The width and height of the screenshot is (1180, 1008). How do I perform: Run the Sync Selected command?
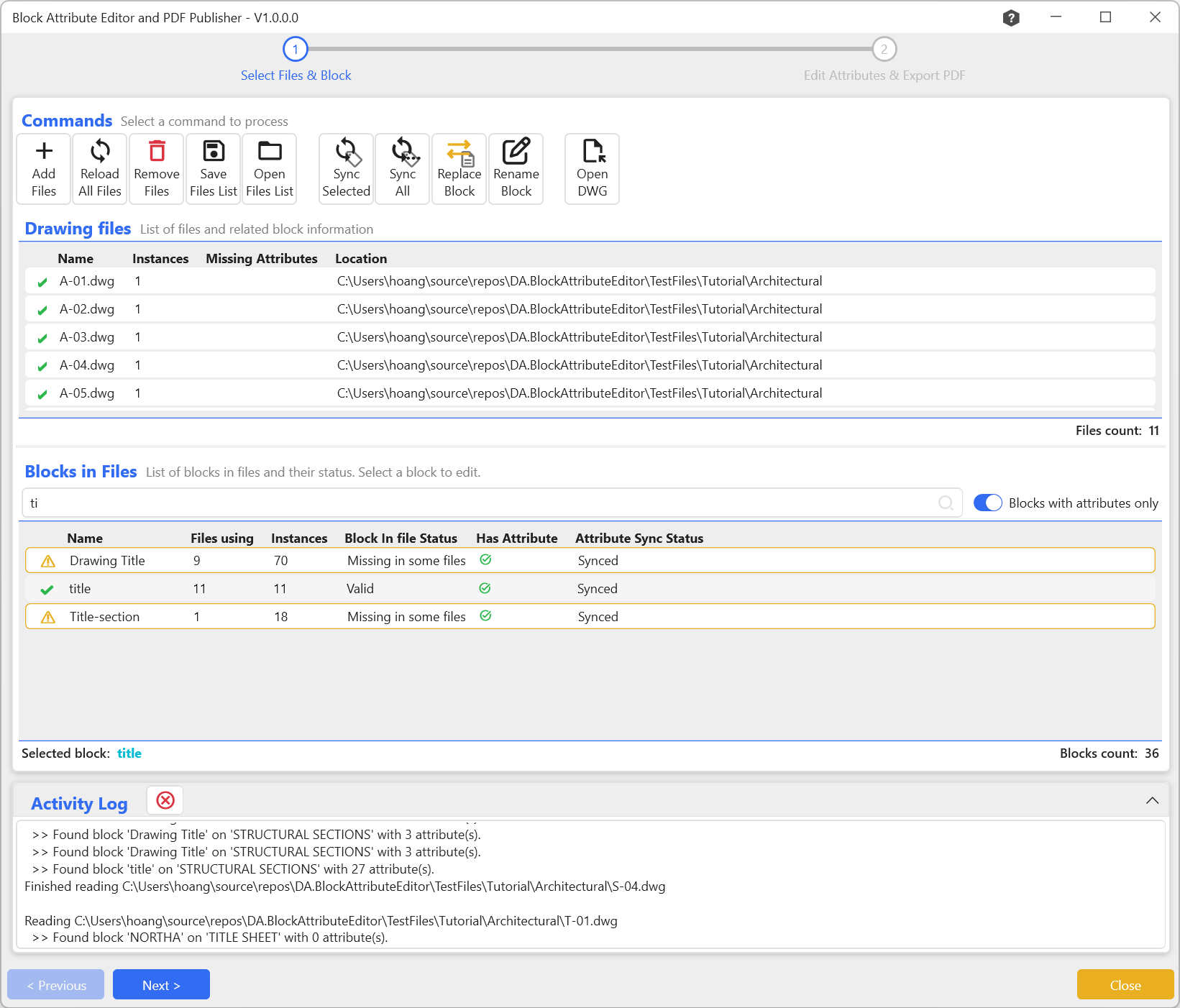click(x=347, y=169)
